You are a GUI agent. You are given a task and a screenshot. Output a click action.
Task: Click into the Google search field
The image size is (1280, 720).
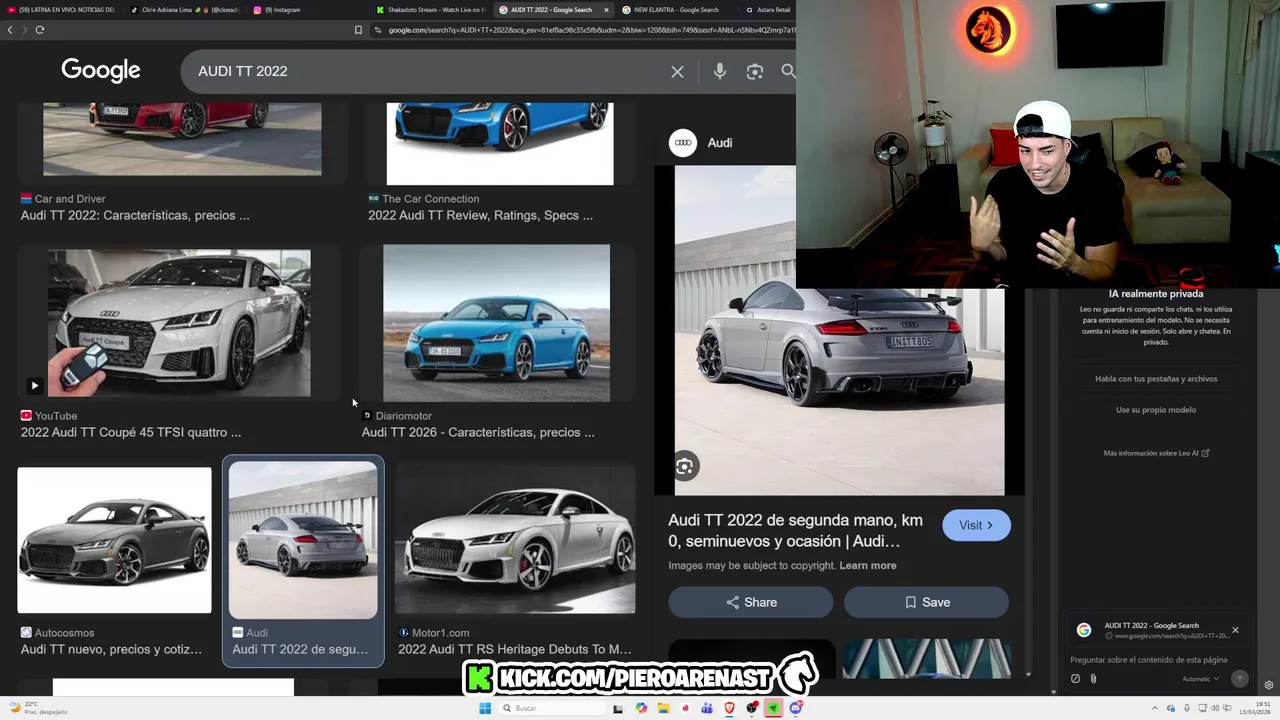point(430,71)
